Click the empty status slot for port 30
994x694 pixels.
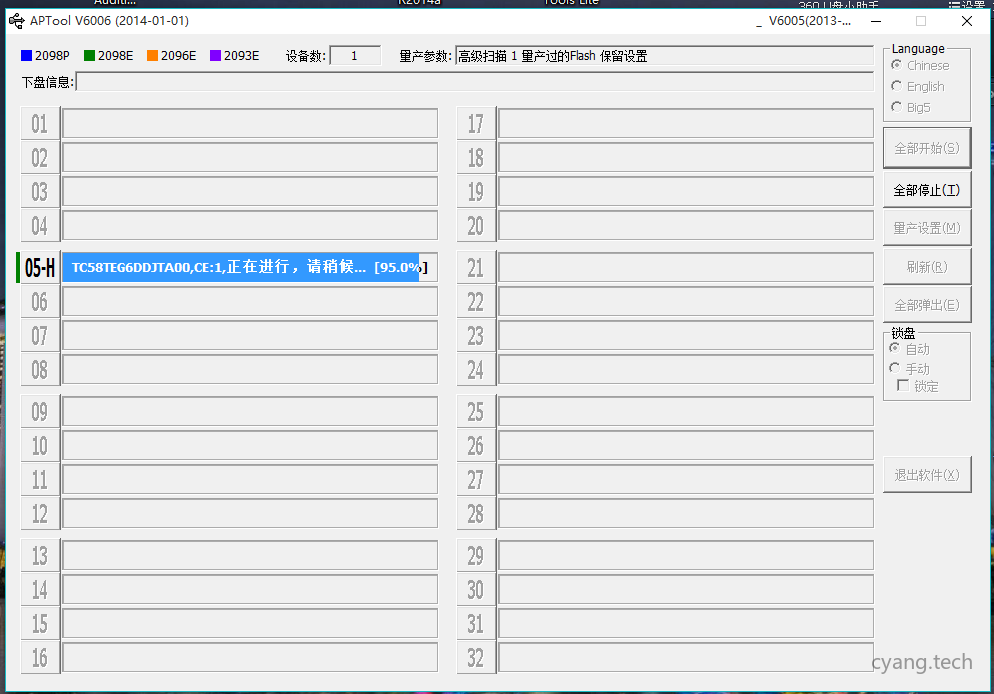pyautogui.click(x=686, y=589)
